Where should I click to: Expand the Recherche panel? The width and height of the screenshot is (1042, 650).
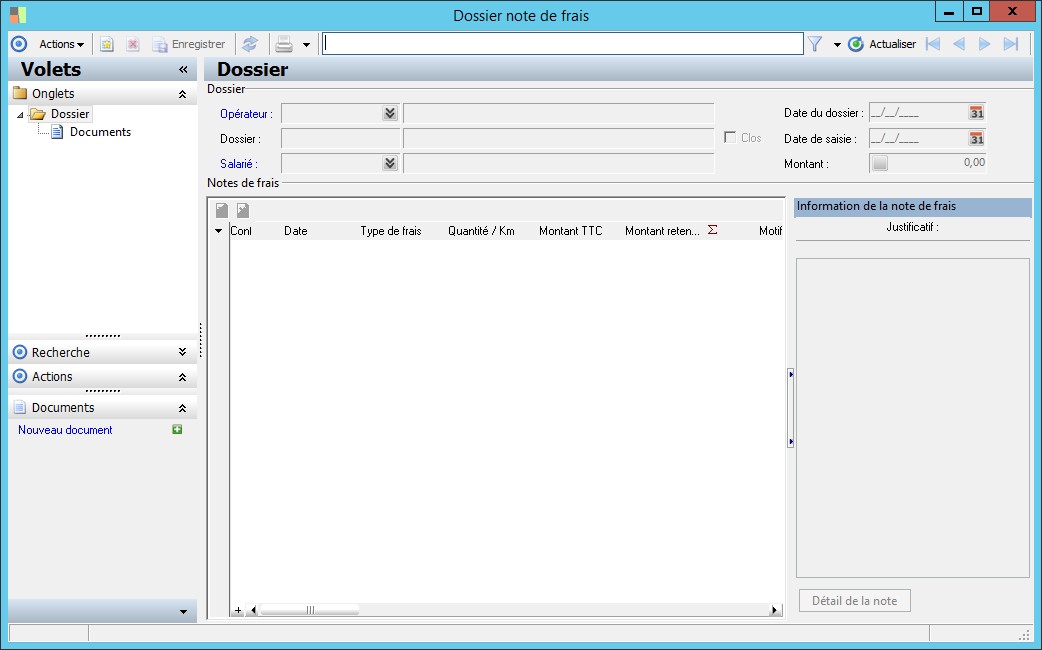click(182, 352)
